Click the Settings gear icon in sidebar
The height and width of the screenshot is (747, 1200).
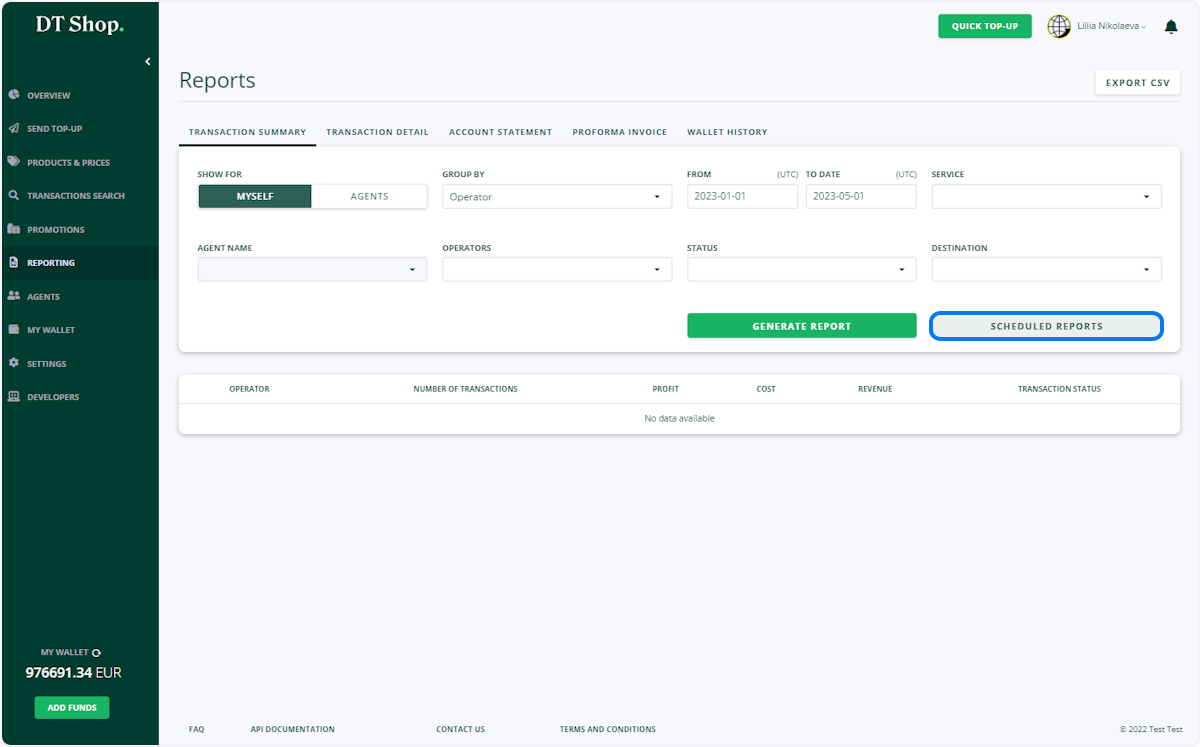coord(14,363)
